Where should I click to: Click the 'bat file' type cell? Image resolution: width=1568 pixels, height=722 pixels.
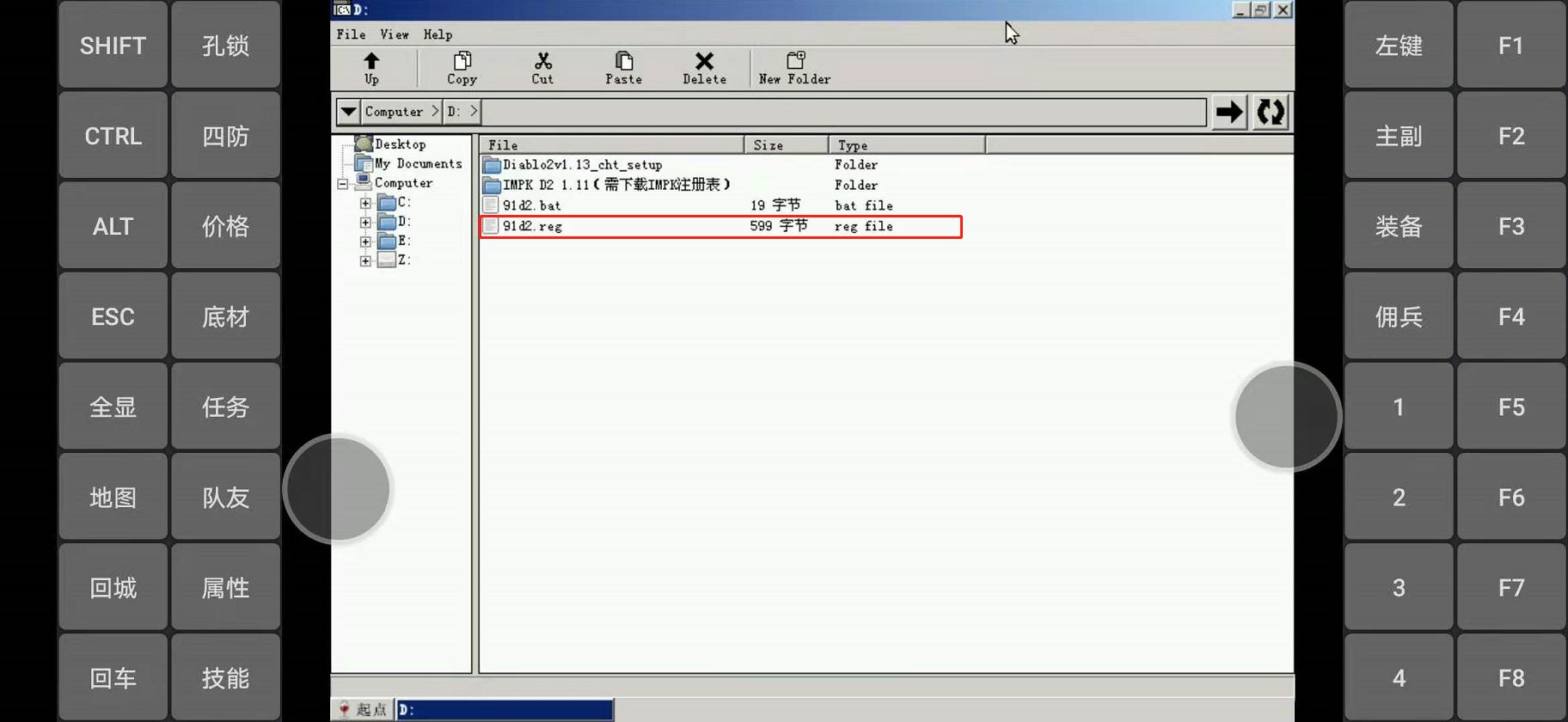pos(864,205)
